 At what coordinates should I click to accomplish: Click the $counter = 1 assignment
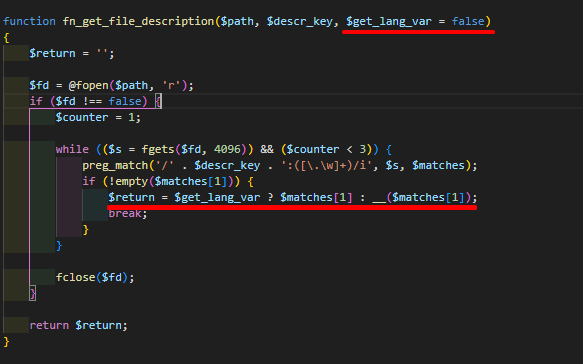(x=98, y=117)
